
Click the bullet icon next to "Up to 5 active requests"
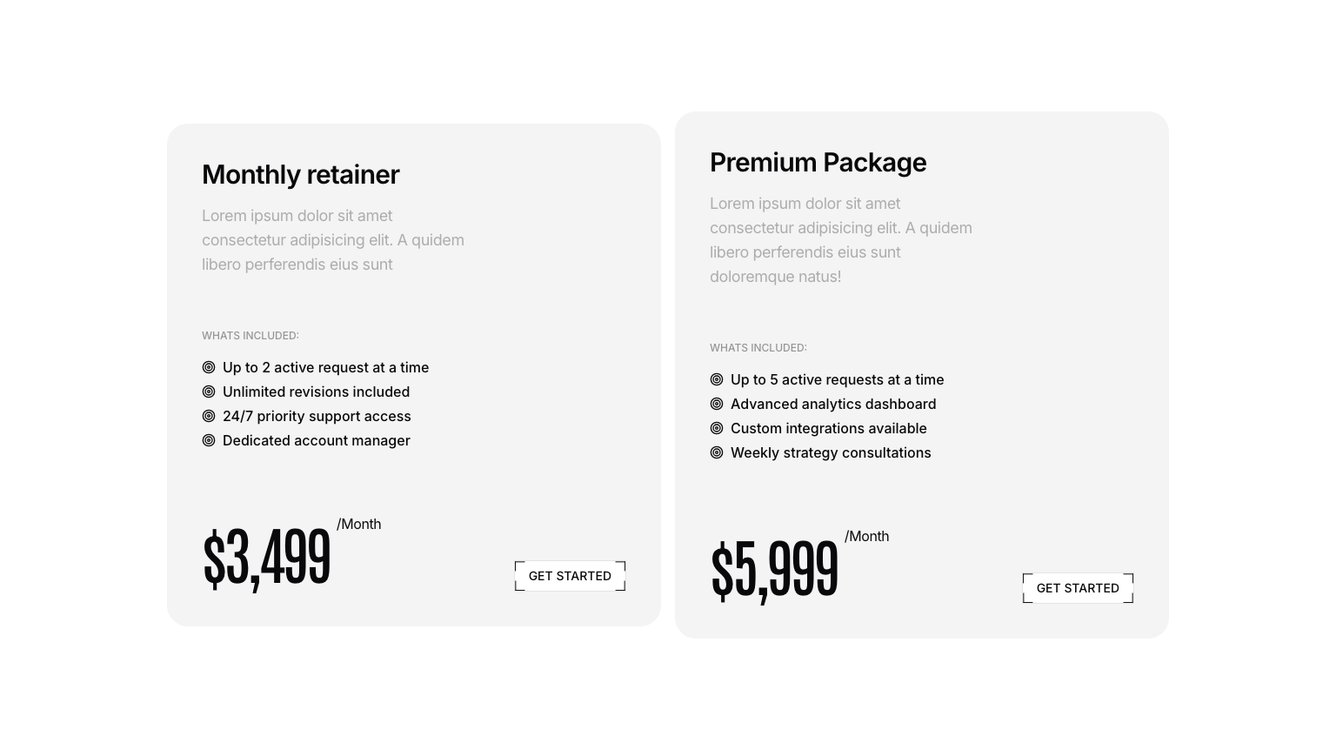click(717, 380)
